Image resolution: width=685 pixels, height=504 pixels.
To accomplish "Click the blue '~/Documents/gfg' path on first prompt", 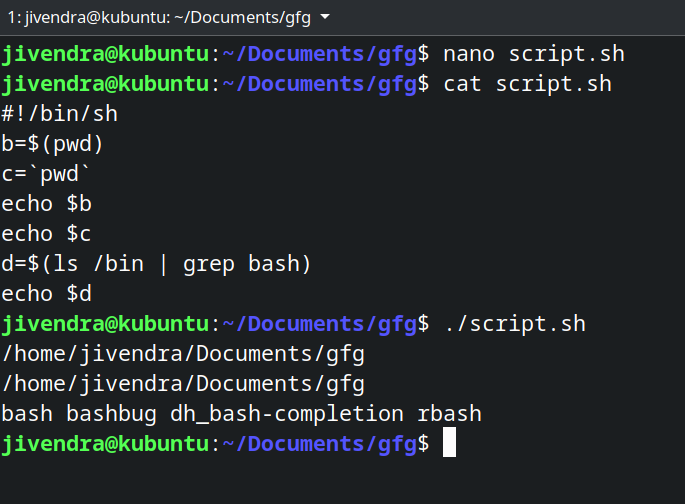I will click(320, 54).
